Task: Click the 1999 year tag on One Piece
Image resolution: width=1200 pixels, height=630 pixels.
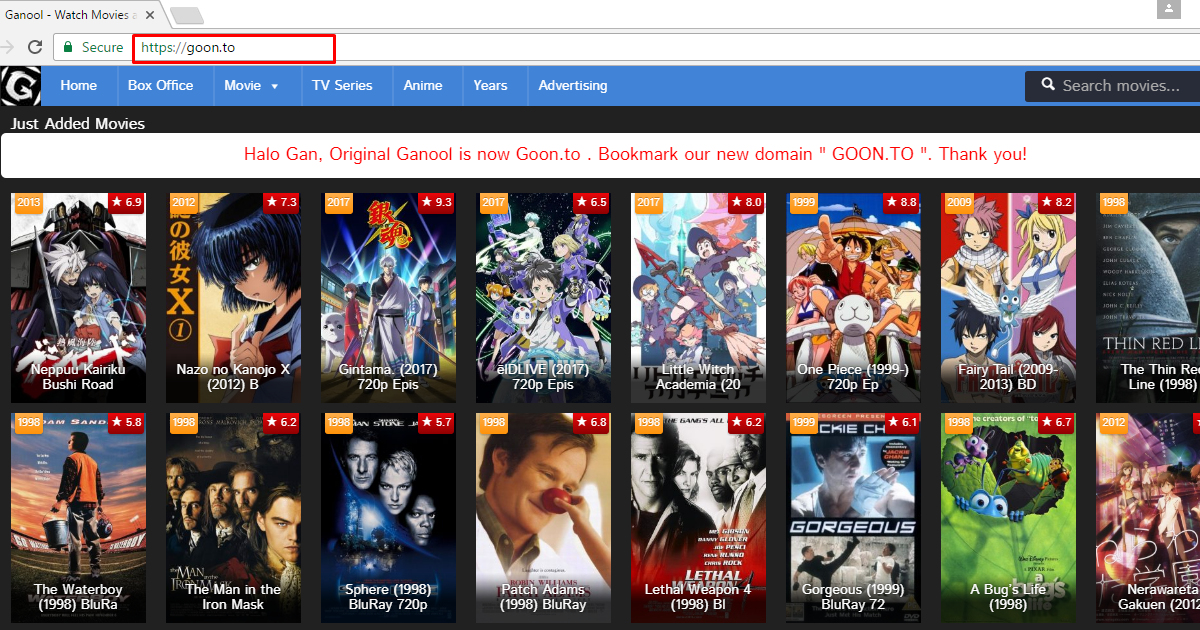Action: pyautogui.click(x=803, y=202)
